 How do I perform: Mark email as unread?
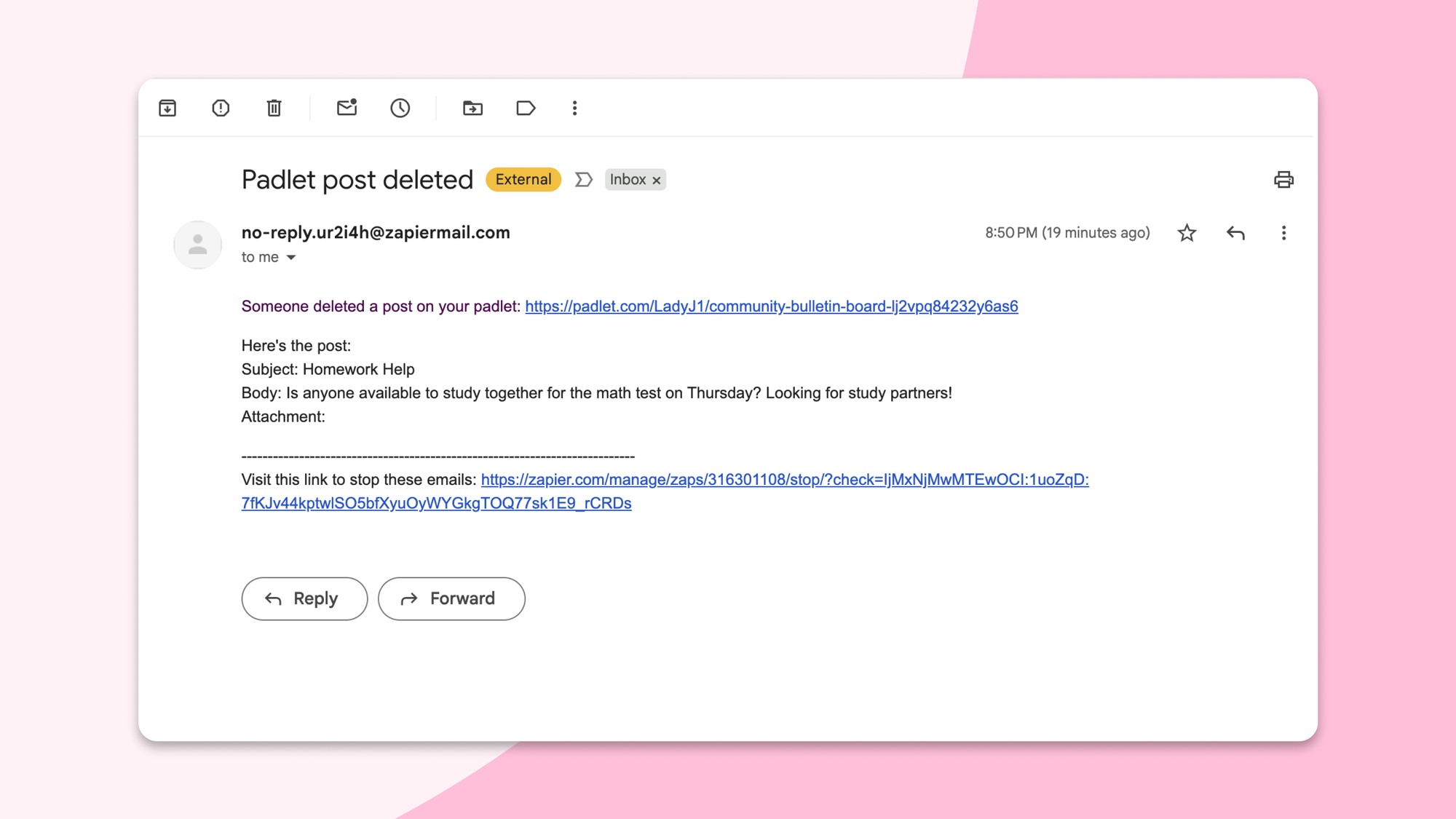(347, 108)
